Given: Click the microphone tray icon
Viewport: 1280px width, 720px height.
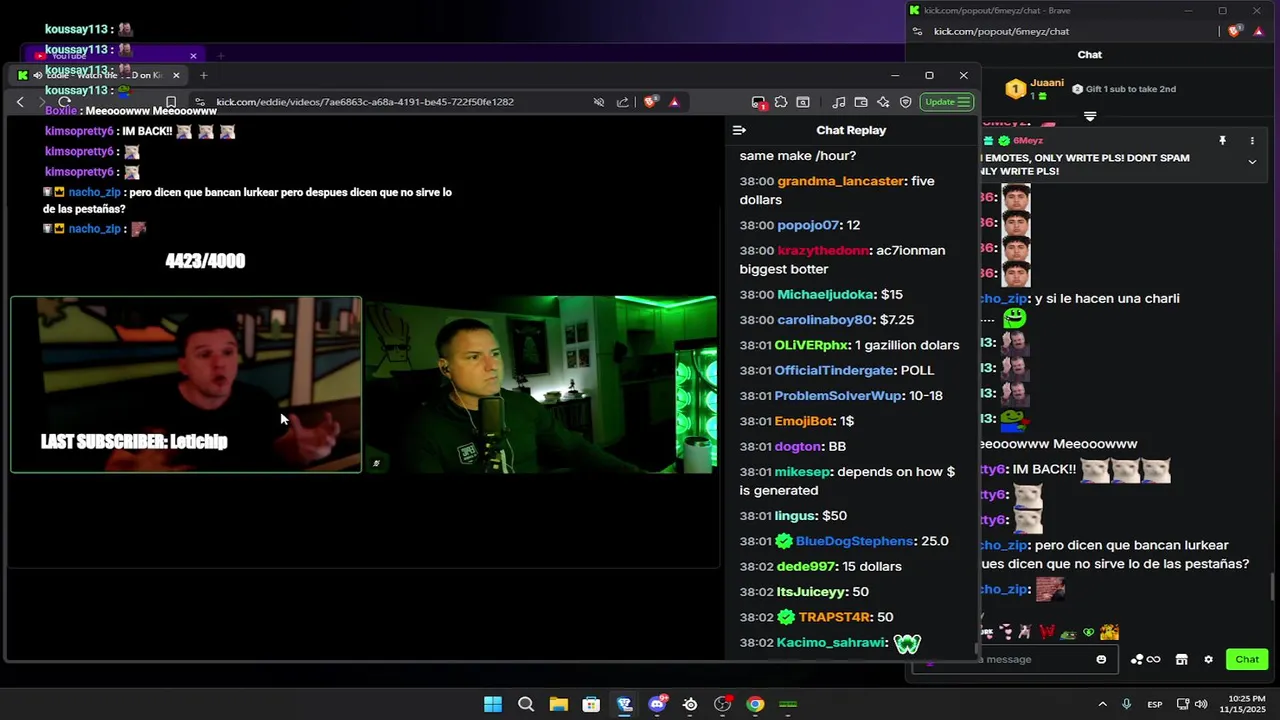Looking at the screenshot, I should [x=1127, y=704].
